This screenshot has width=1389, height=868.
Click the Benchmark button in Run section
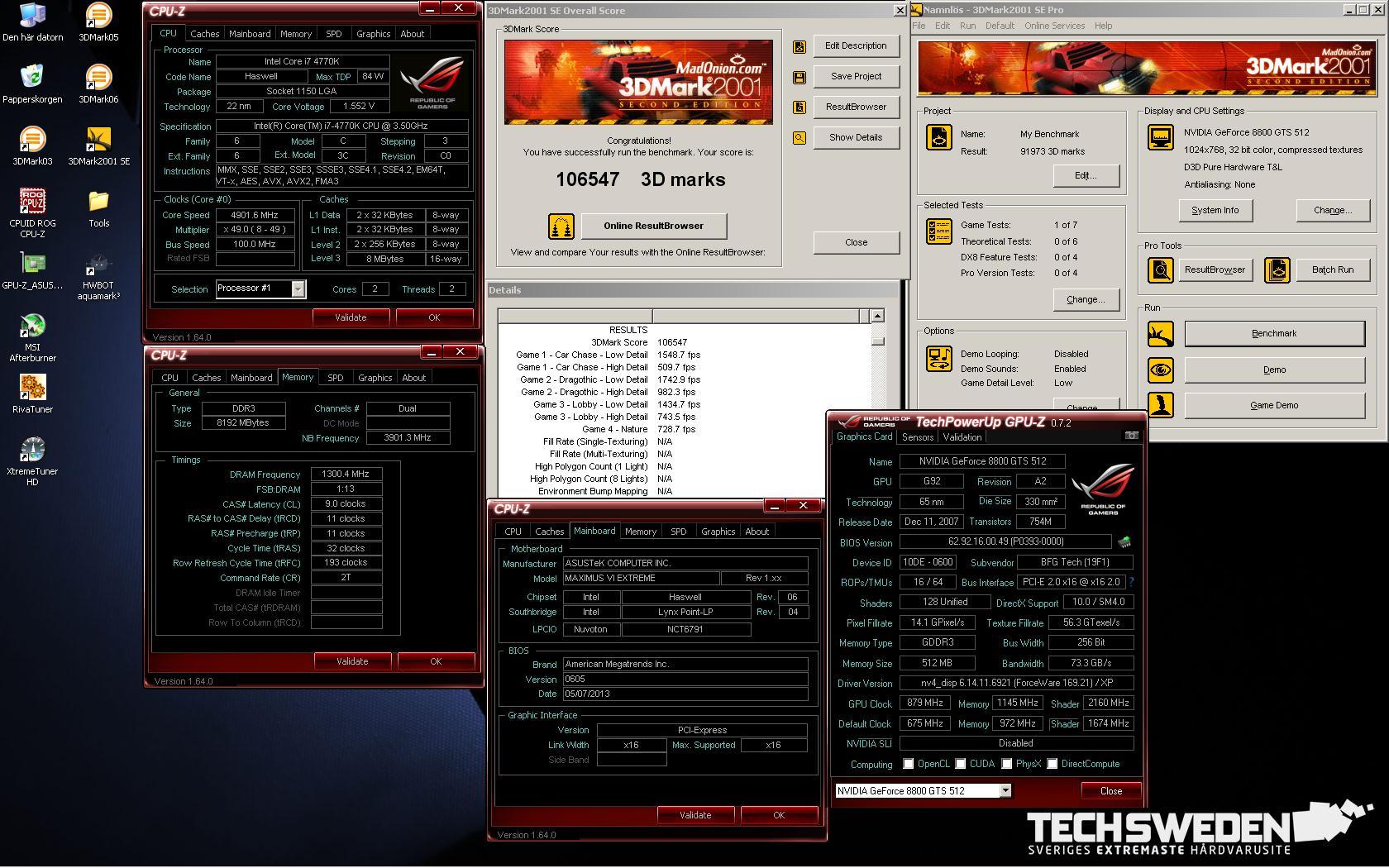[1274, 333]
